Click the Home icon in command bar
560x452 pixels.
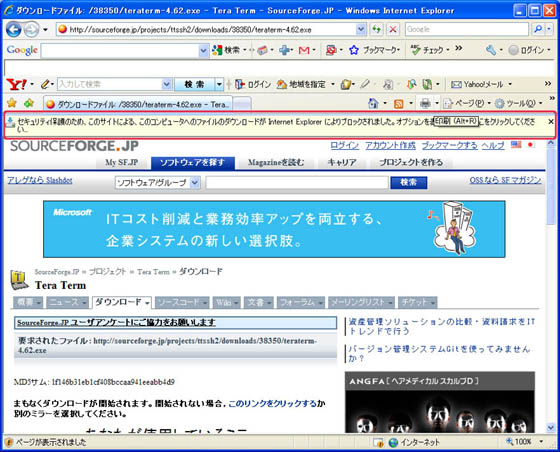[x=373, y=104]
